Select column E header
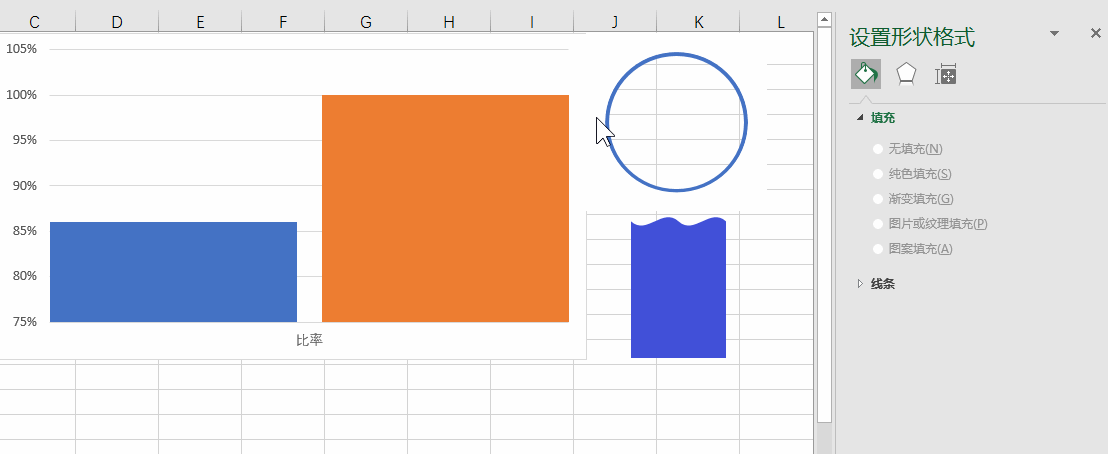 tap(200, 23)
